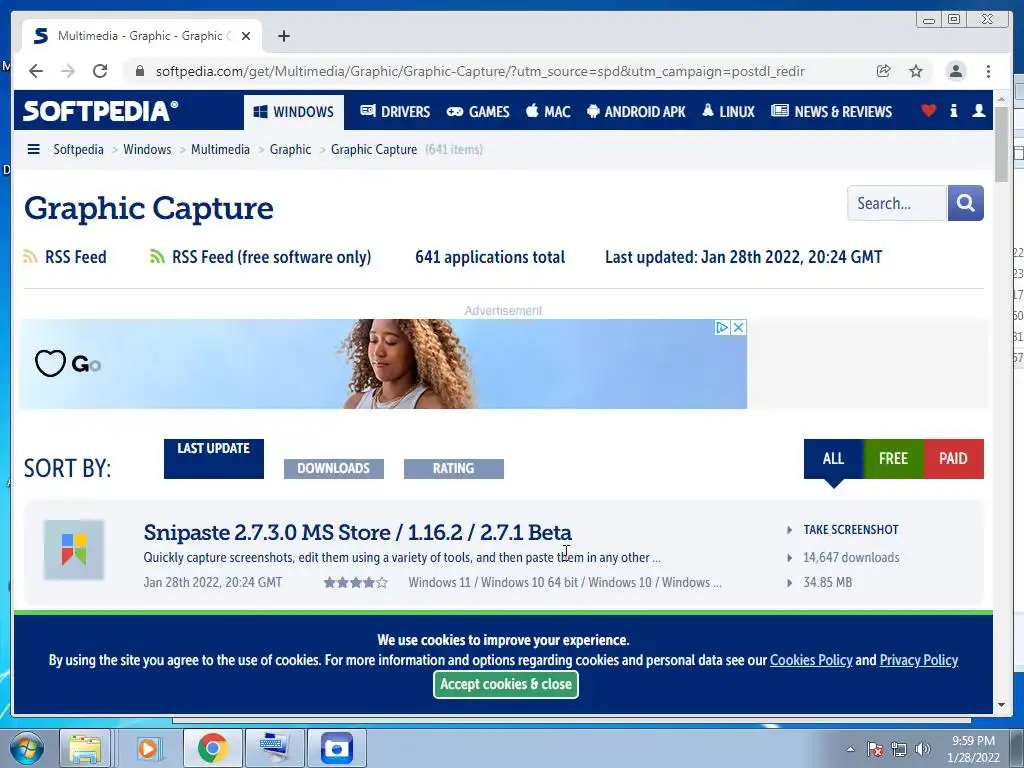Click the 34.85 MB size text
Viewport: 1024px width, 768px height.
[x=827, y=583]
